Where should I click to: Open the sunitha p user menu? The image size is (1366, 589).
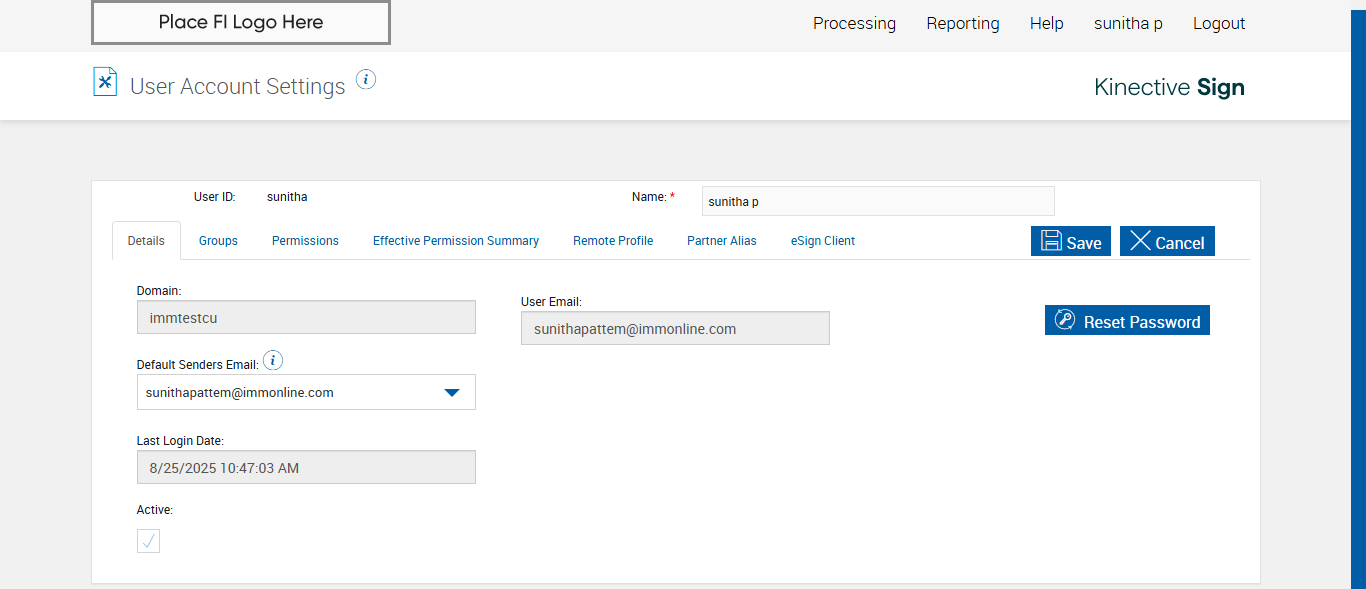(x=1128, y=23)
